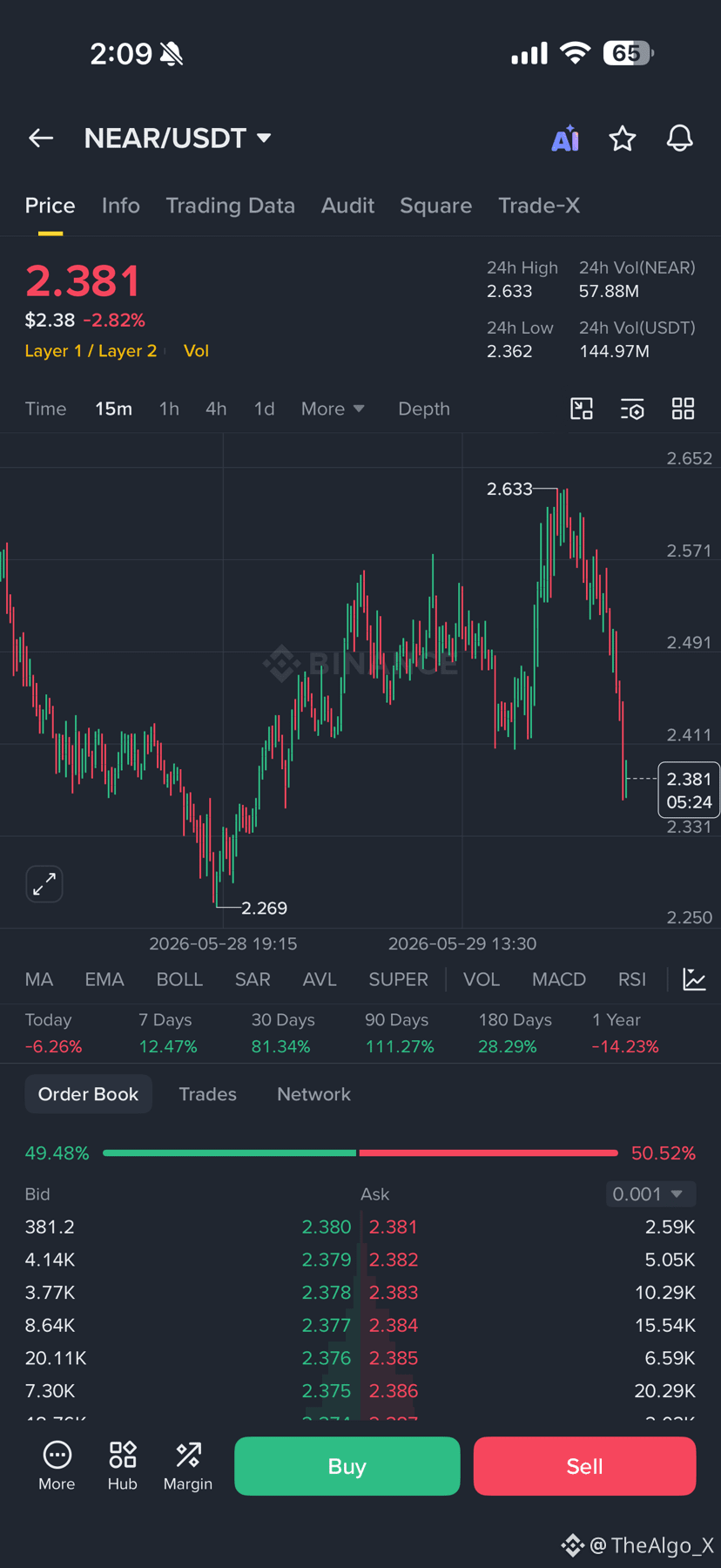Screen dimensions: 721x1568
Task: Expand the More timeframes dropdown
Action: [333, 409]
